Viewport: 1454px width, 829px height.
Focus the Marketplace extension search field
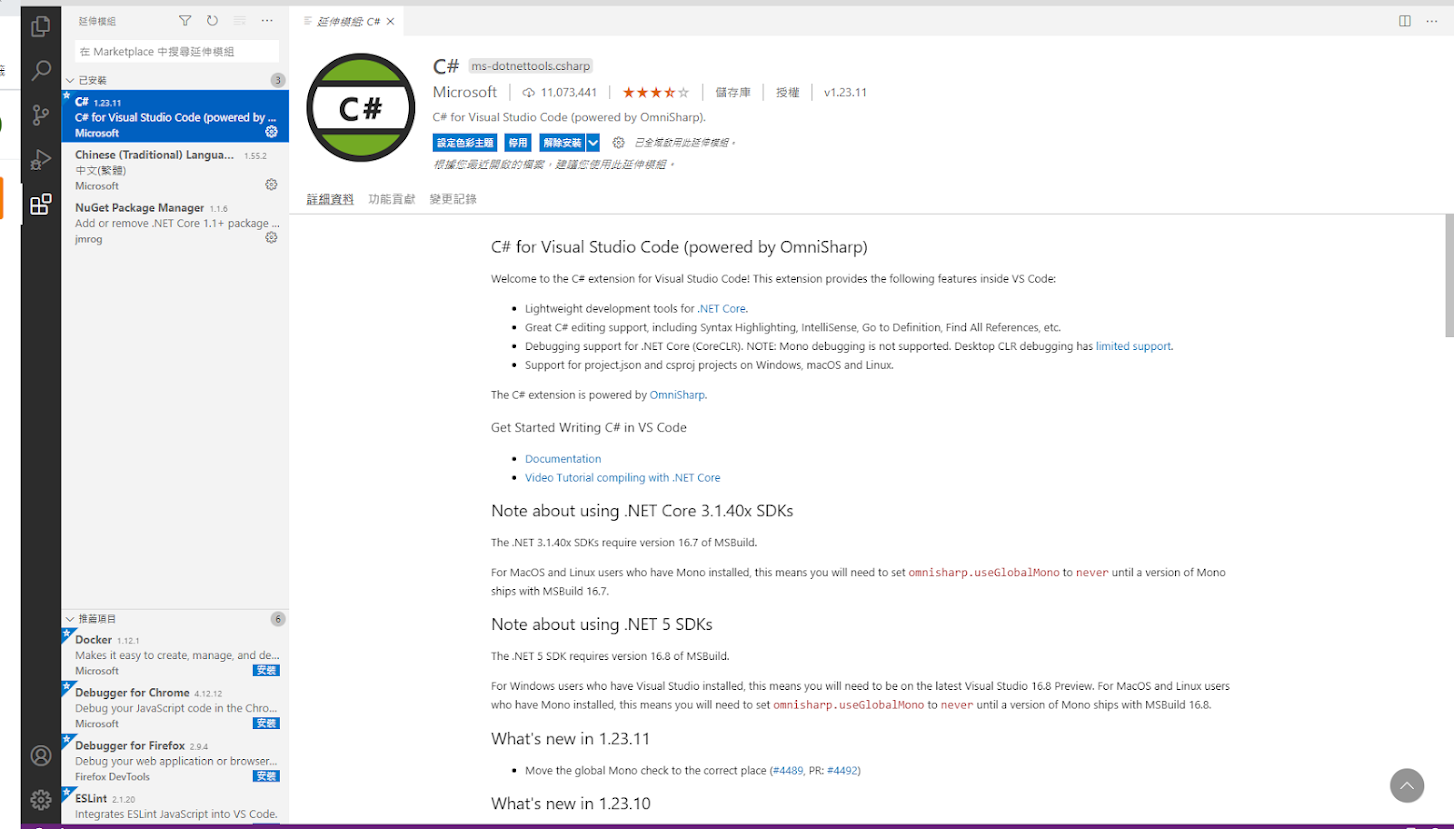176,51
